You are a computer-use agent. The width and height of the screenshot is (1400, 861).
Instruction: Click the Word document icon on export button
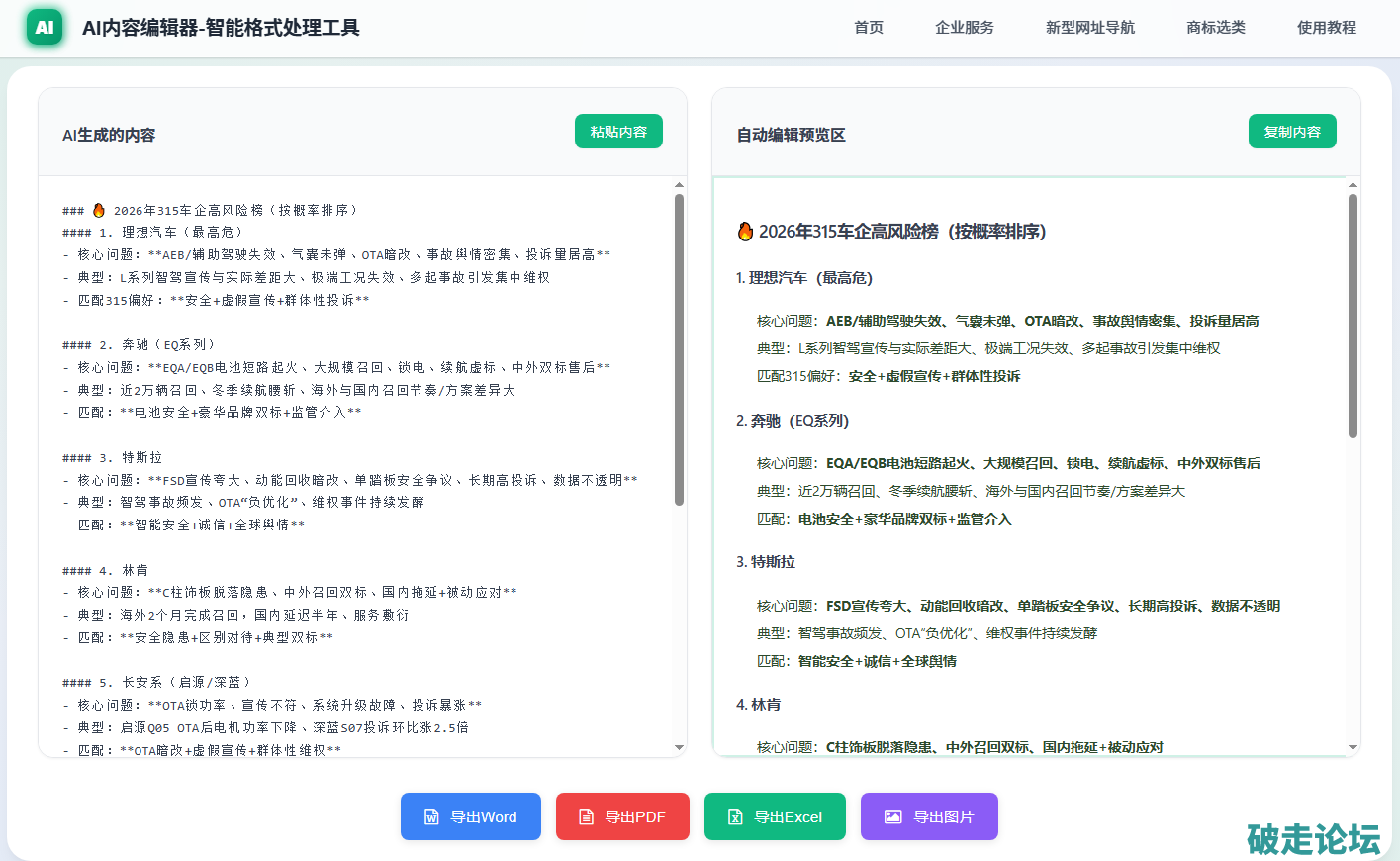(431, 816)
